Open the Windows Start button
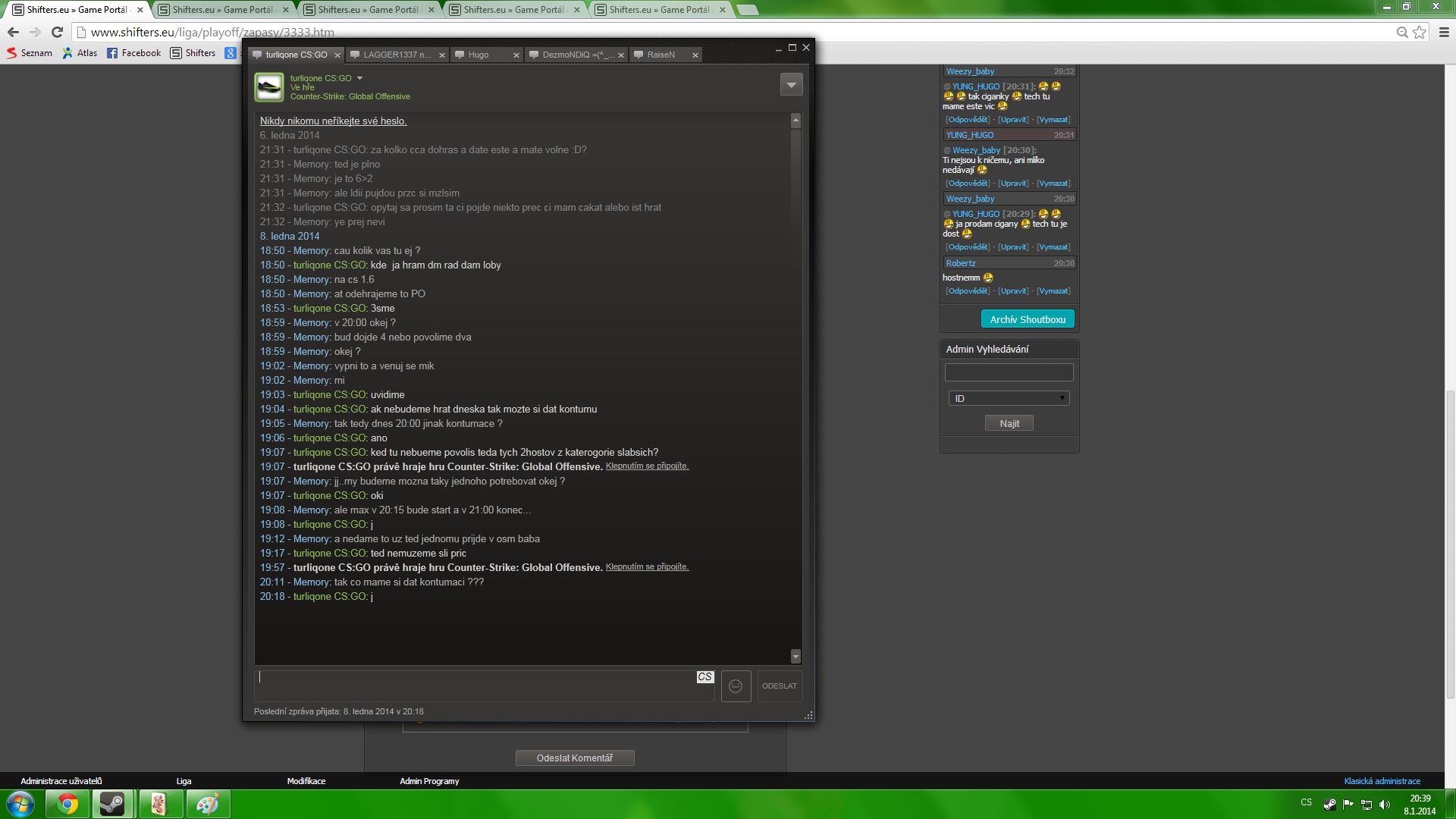The image size is (1456, 819). click(x=20, y=804)
